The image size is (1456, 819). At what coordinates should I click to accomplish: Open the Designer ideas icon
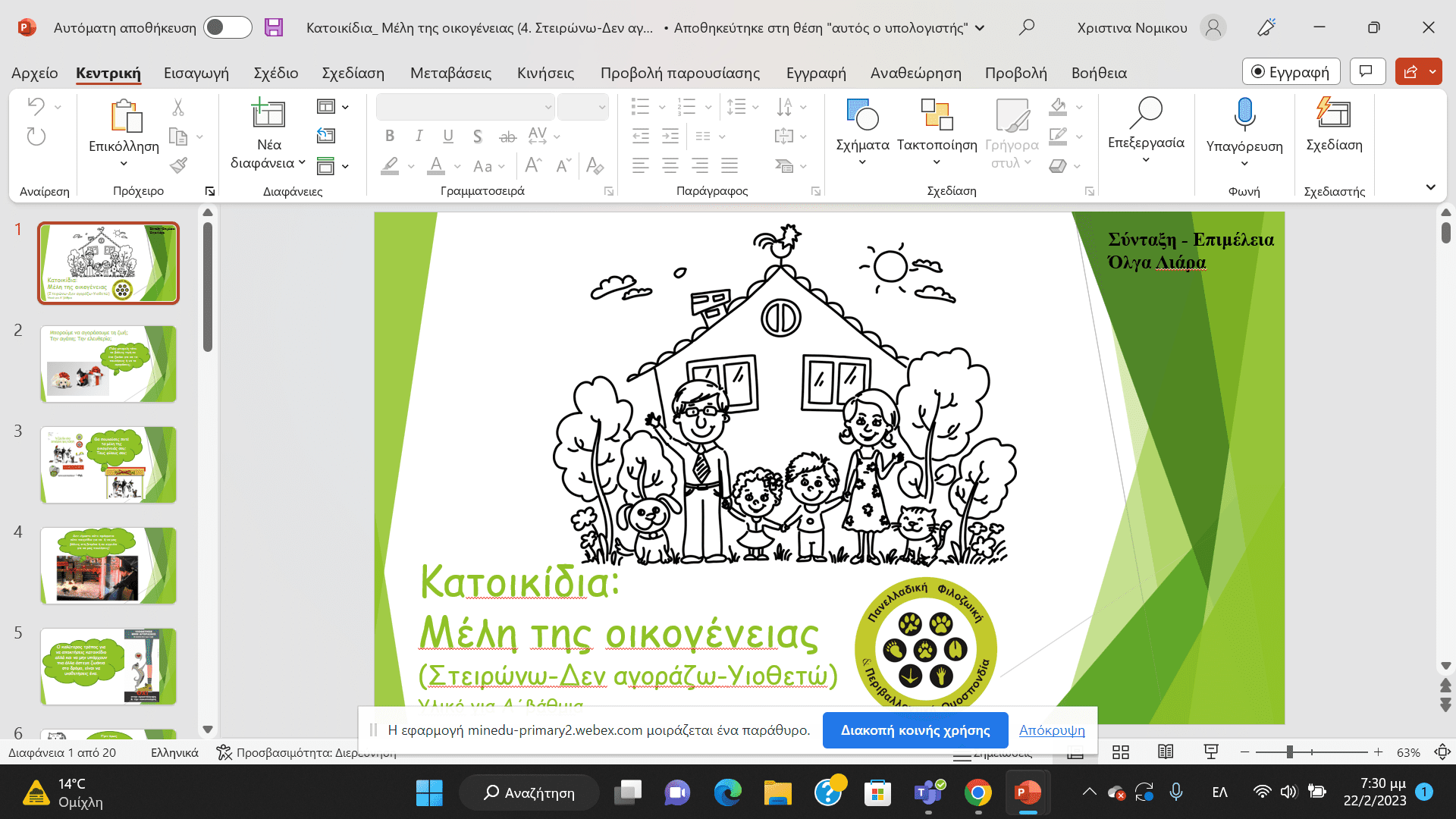pos(1334,112)
